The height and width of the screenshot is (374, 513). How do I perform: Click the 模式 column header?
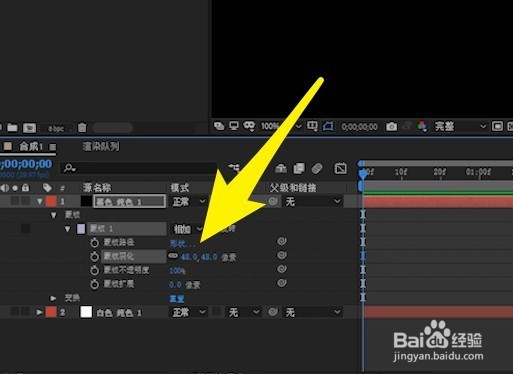(180, 188)
